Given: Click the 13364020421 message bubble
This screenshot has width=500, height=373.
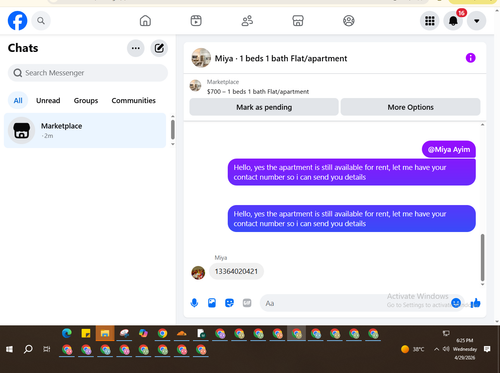Looking at the screenshot, I should click(236, 271).
